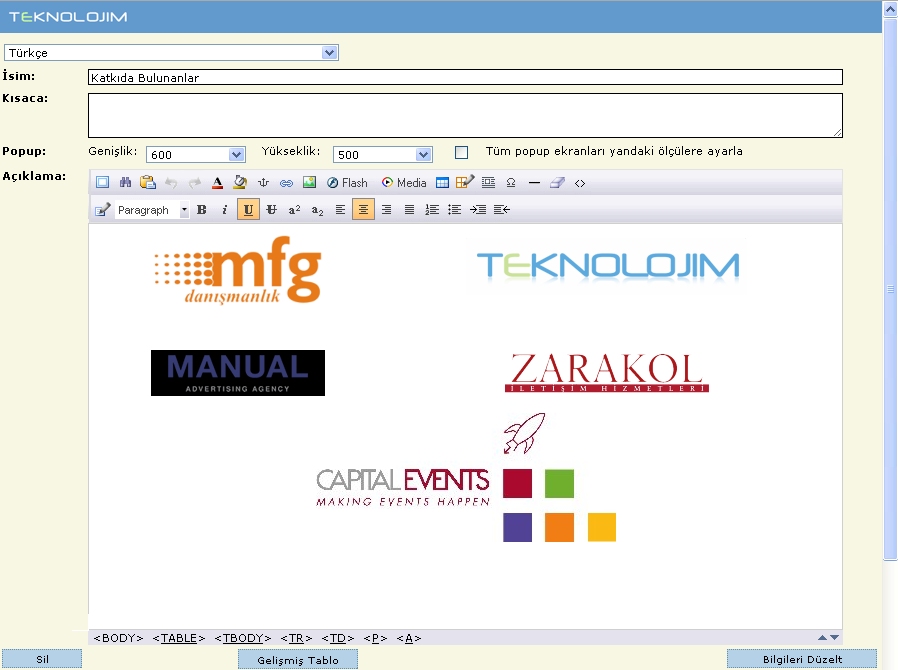Open the background highlight color tool
The width and height of the screenshot is (898, 670).
[x=240, y=183]
